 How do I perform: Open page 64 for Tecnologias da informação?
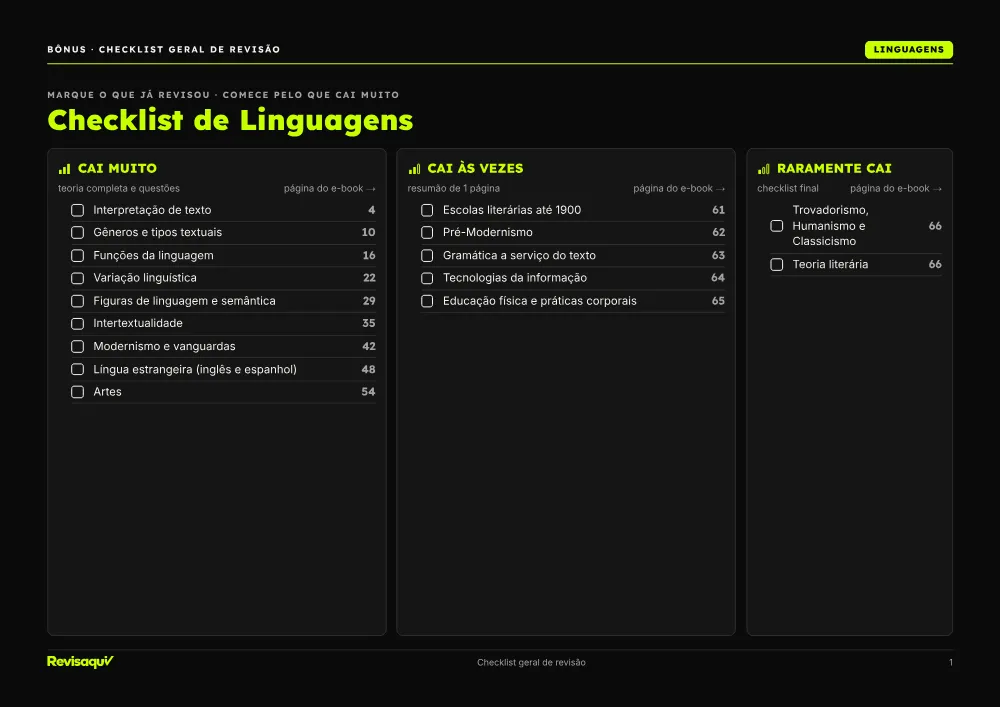pyautogui.click(x=718, y=278)
